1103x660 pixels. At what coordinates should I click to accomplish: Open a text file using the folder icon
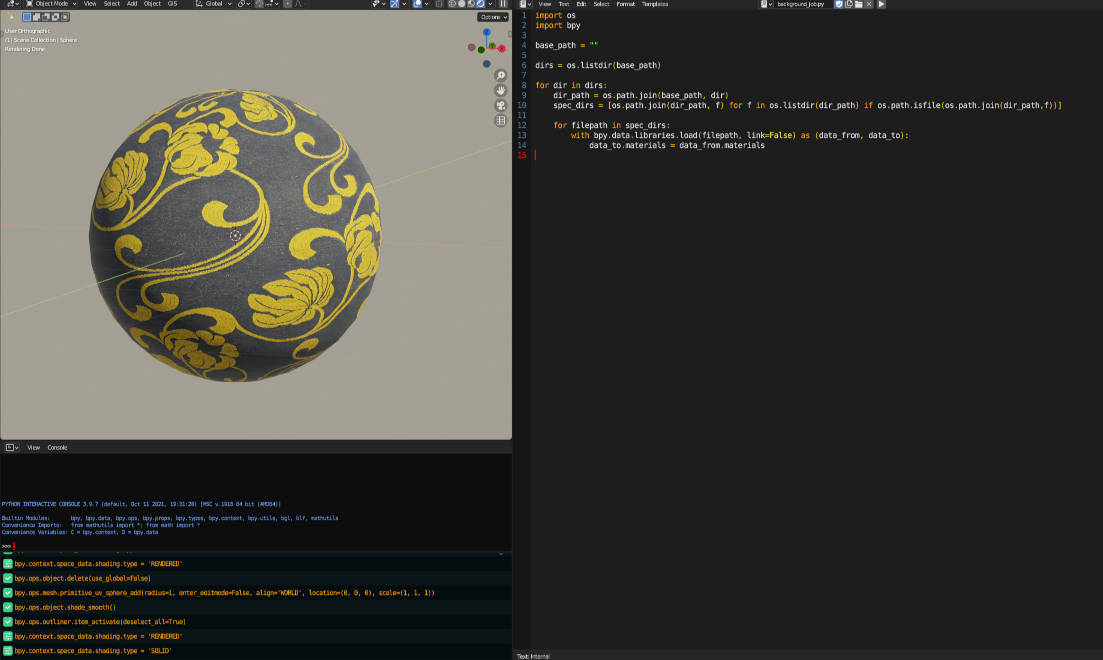[x=858, y=4]
